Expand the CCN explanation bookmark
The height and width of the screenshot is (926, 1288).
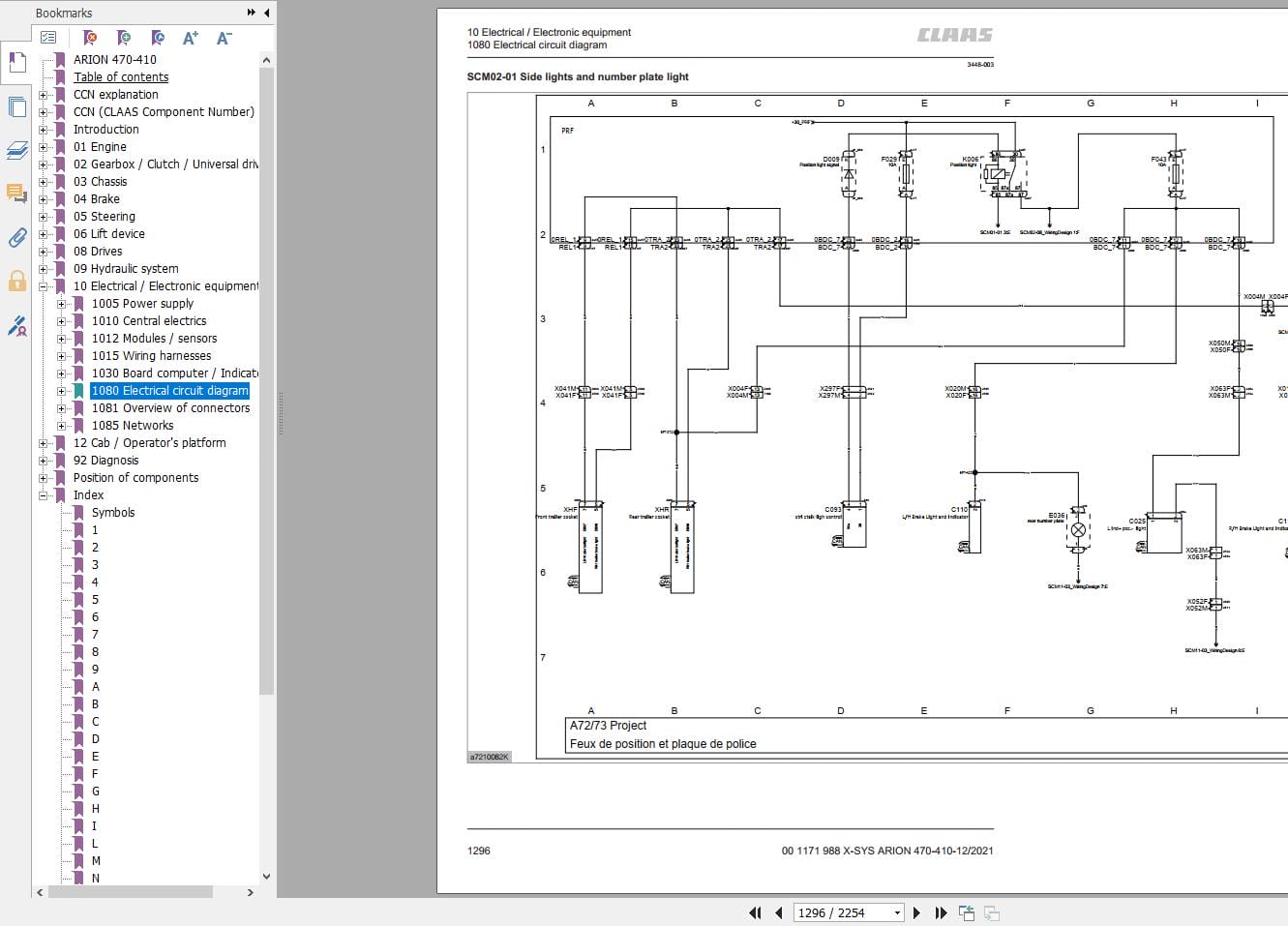coord(43,95)
